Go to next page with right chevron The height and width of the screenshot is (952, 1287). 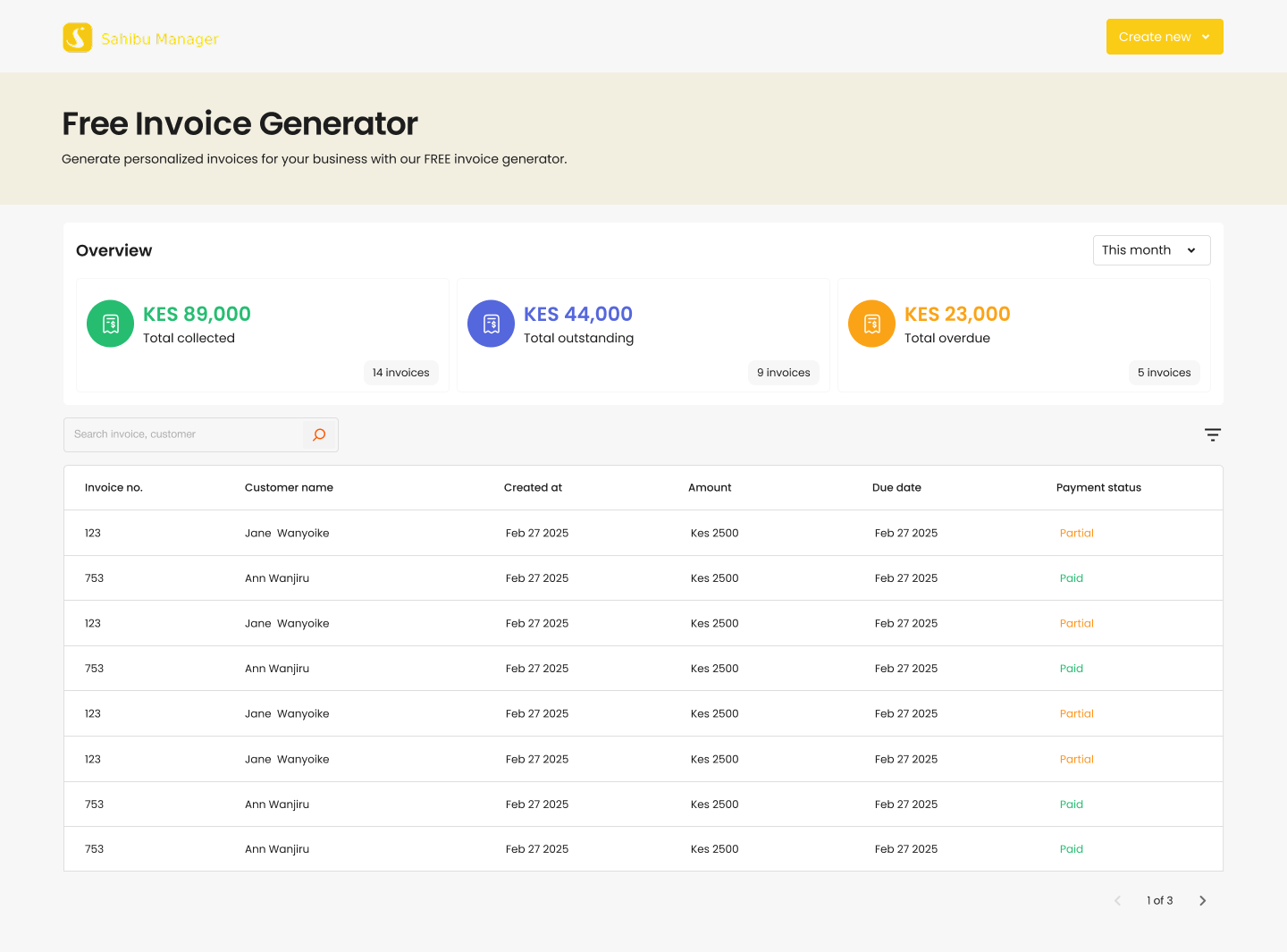1202,900
